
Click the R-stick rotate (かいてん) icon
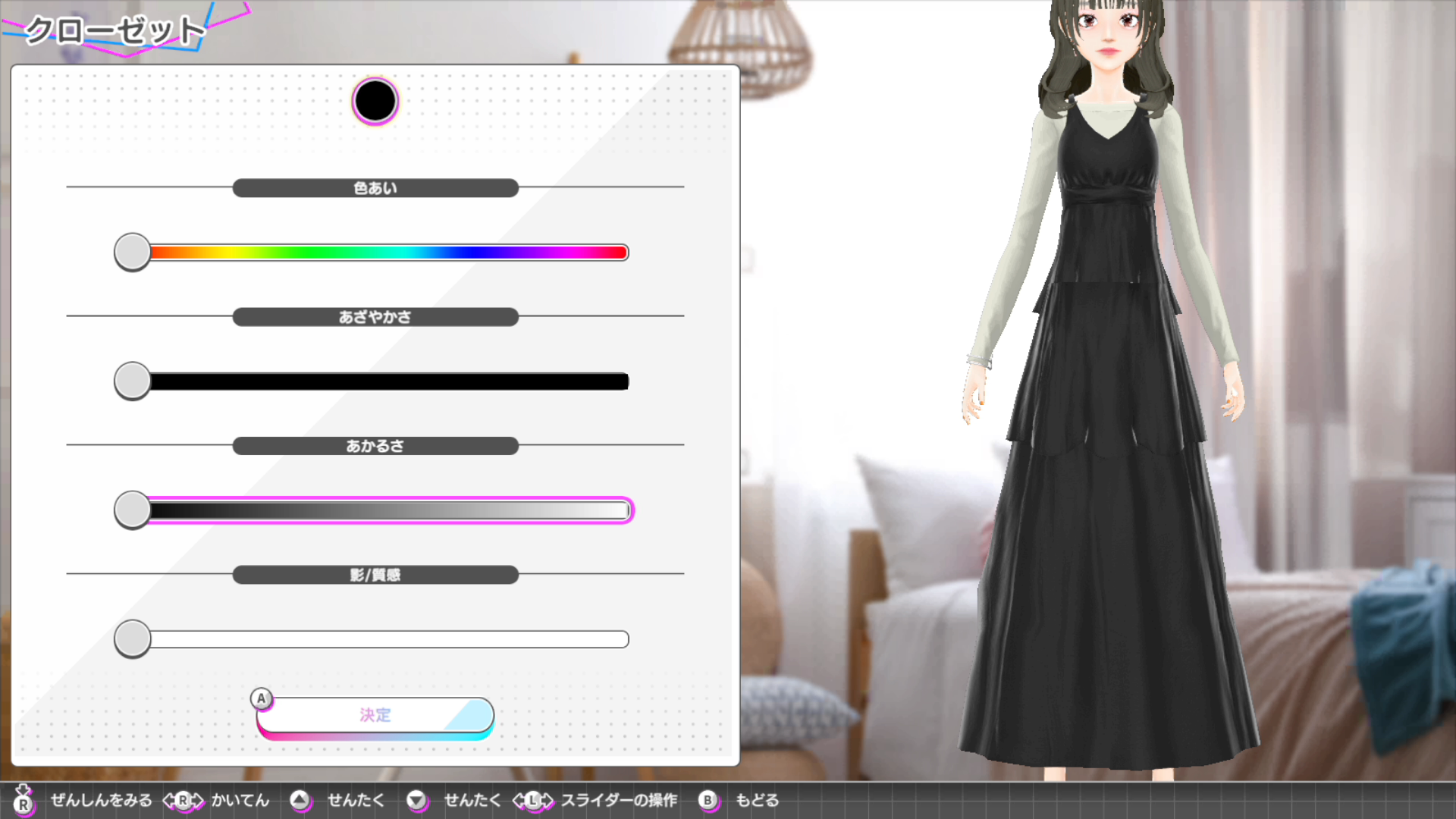pos(183,801)
